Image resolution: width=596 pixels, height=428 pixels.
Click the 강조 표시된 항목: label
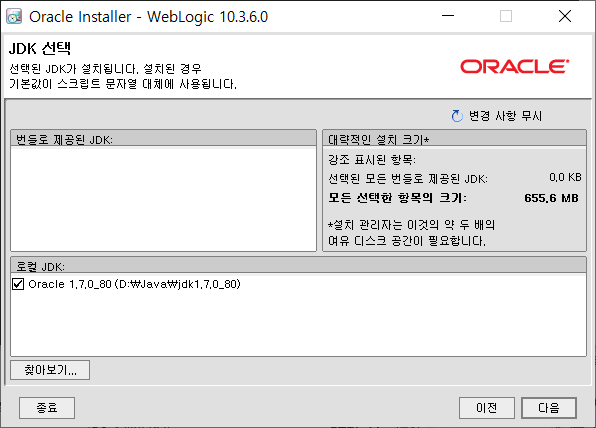(x=372, y=160)
